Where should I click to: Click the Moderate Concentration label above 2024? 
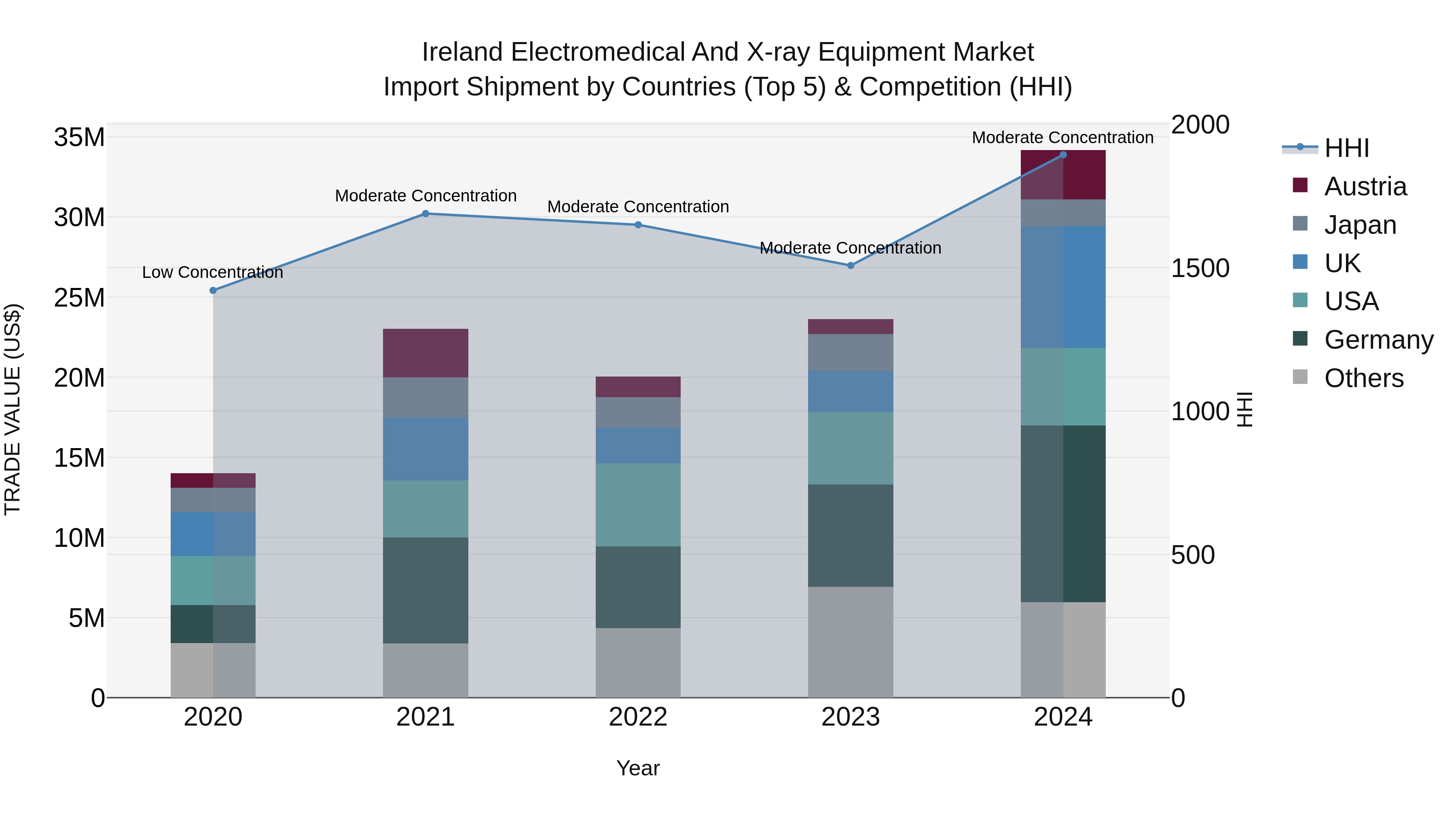1063,138
